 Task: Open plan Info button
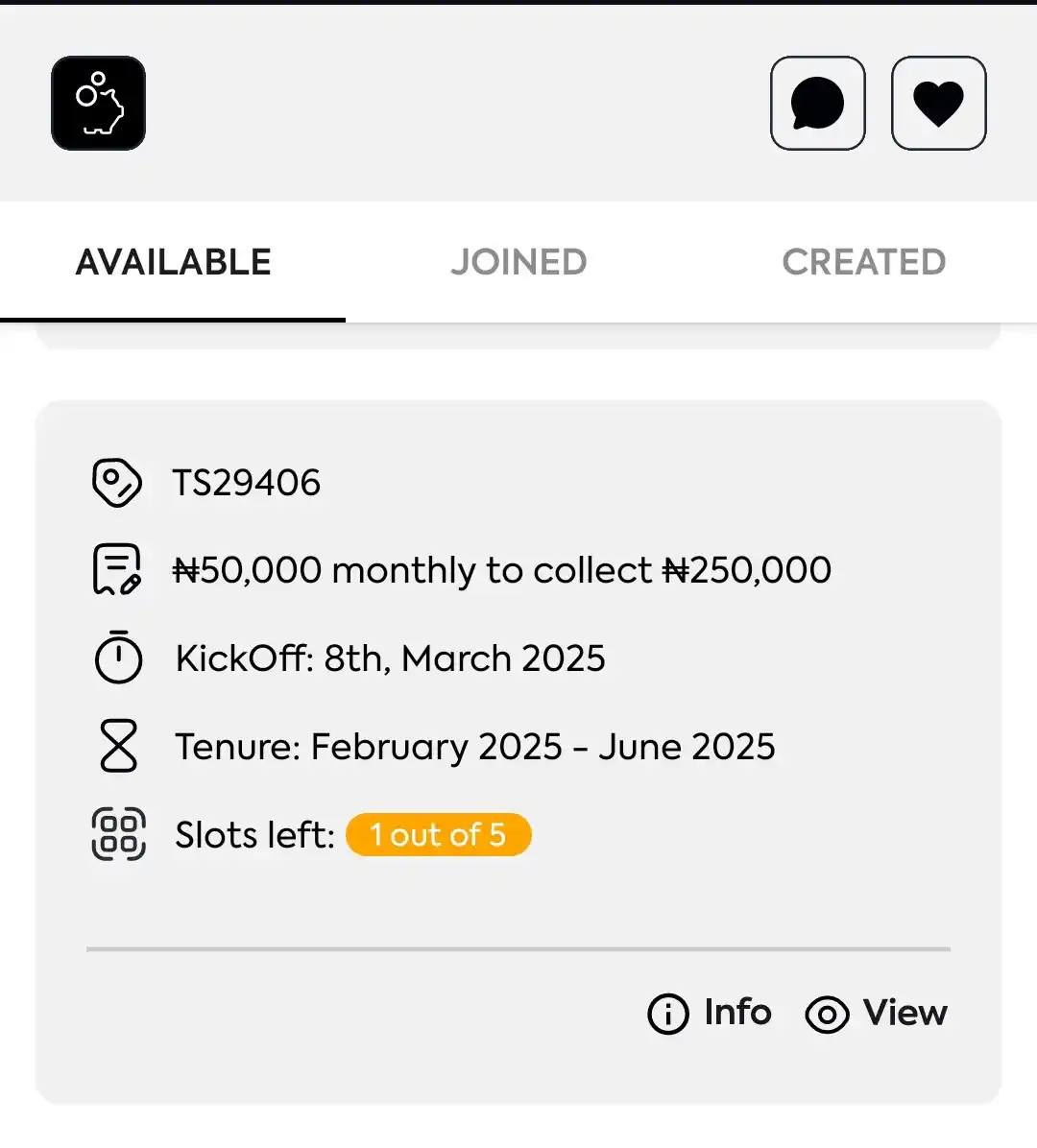coord(710,1014)
